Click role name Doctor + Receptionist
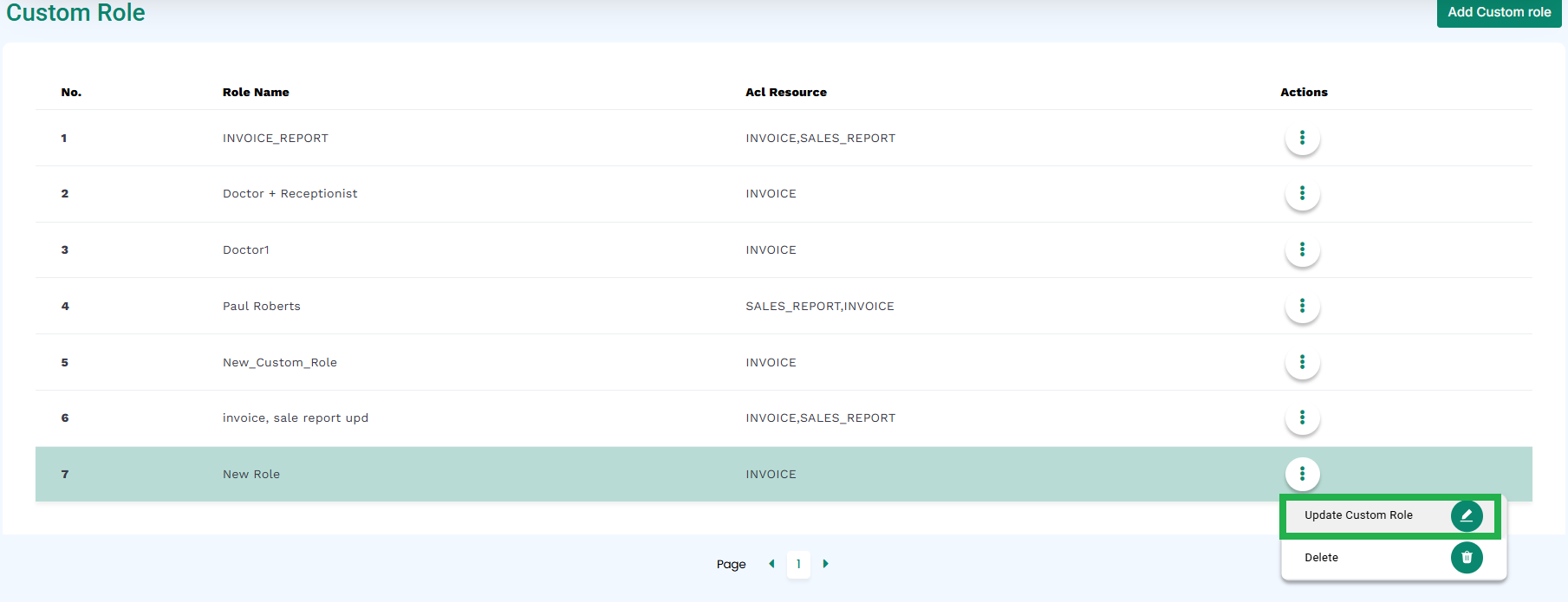The image size is (1568, 602). [x=290, y=193]
